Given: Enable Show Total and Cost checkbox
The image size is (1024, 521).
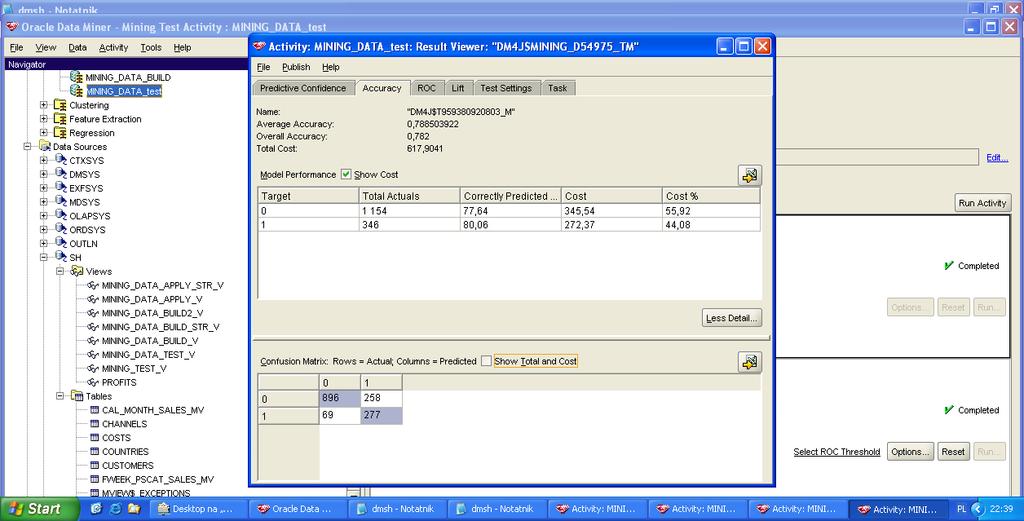Looking at the screenshot, I should [486, 361].
